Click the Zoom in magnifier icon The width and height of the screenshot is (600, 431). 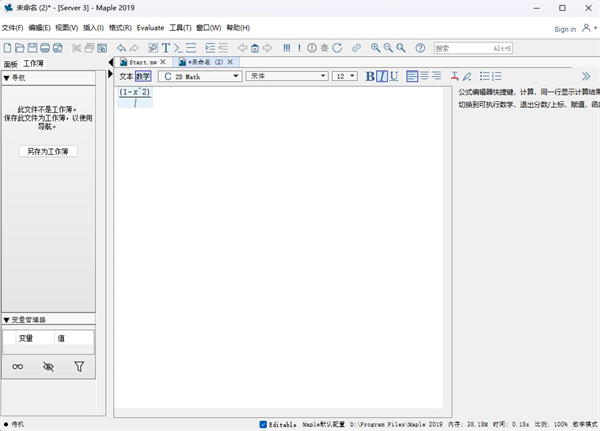tap(376, 48)
